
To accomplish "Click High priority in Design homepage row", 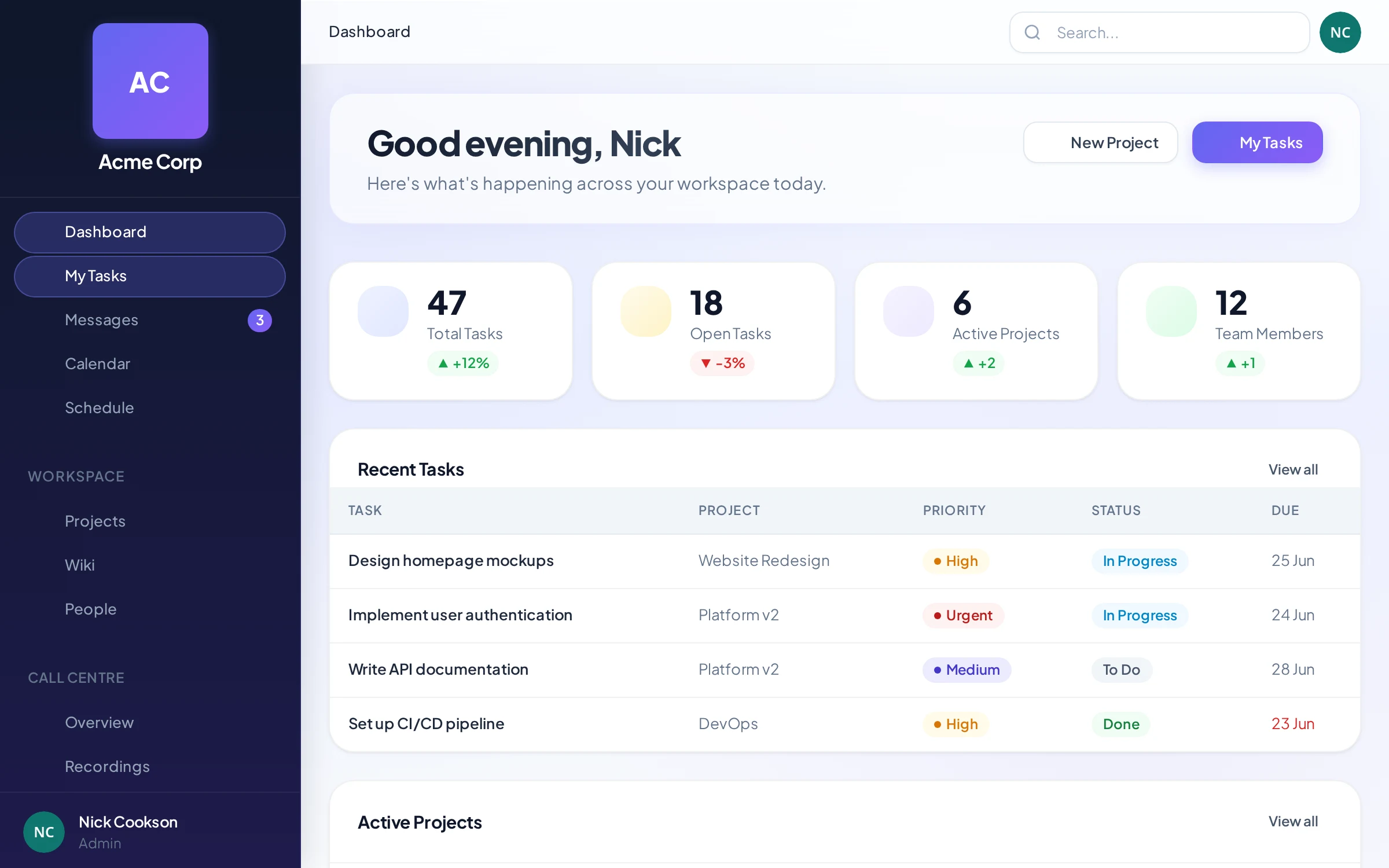I will [956, 561].
